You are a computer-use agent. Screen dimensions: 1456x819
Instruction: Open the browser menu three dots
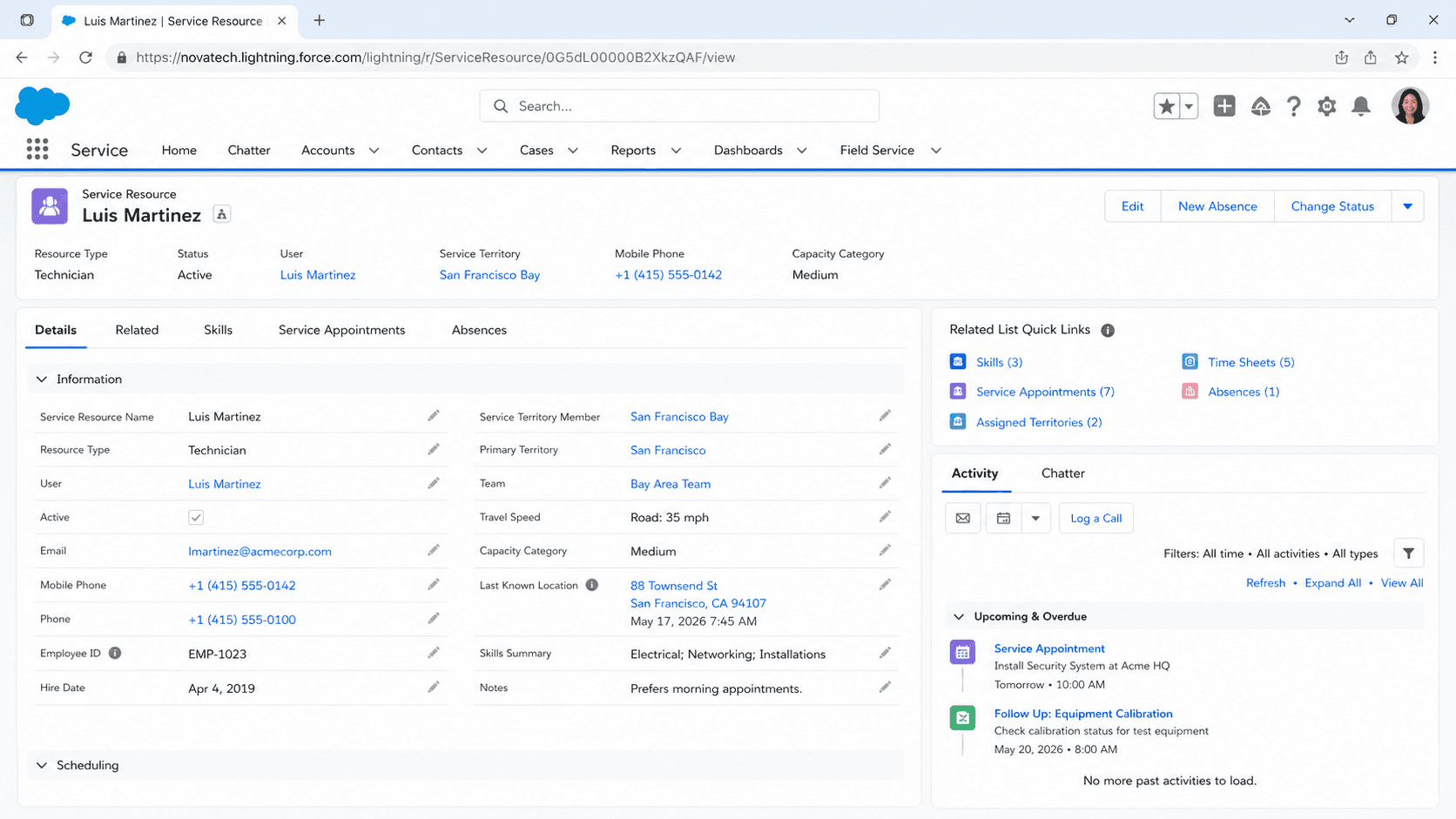(1435, 57)
